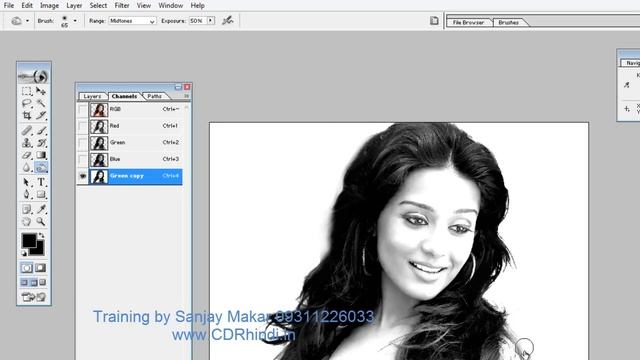Toggle visibility of the Red channel
640x360 pixels.
82,126
